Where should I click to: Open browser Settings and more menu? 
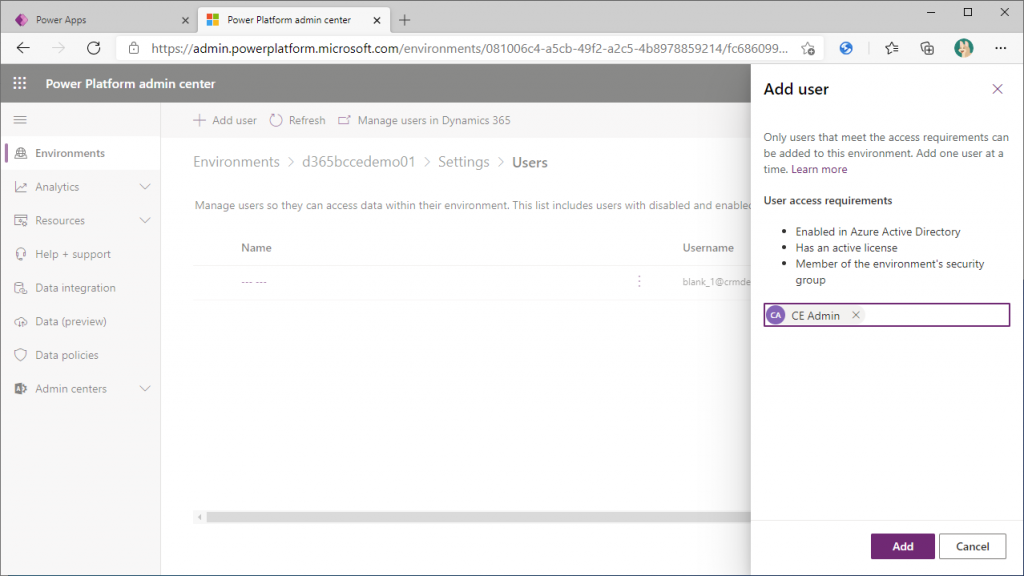point(1000,48)
